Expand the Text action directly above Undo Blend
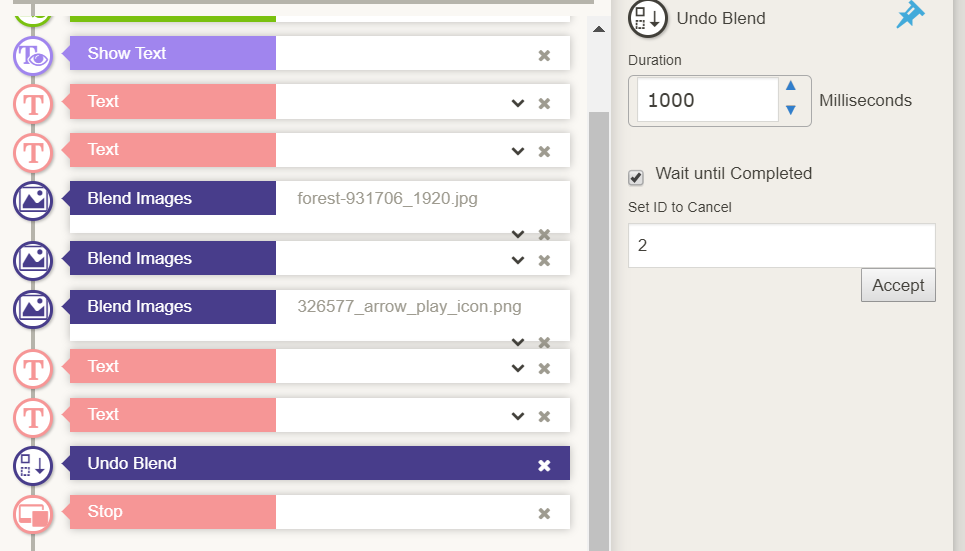 coord(518,416)
